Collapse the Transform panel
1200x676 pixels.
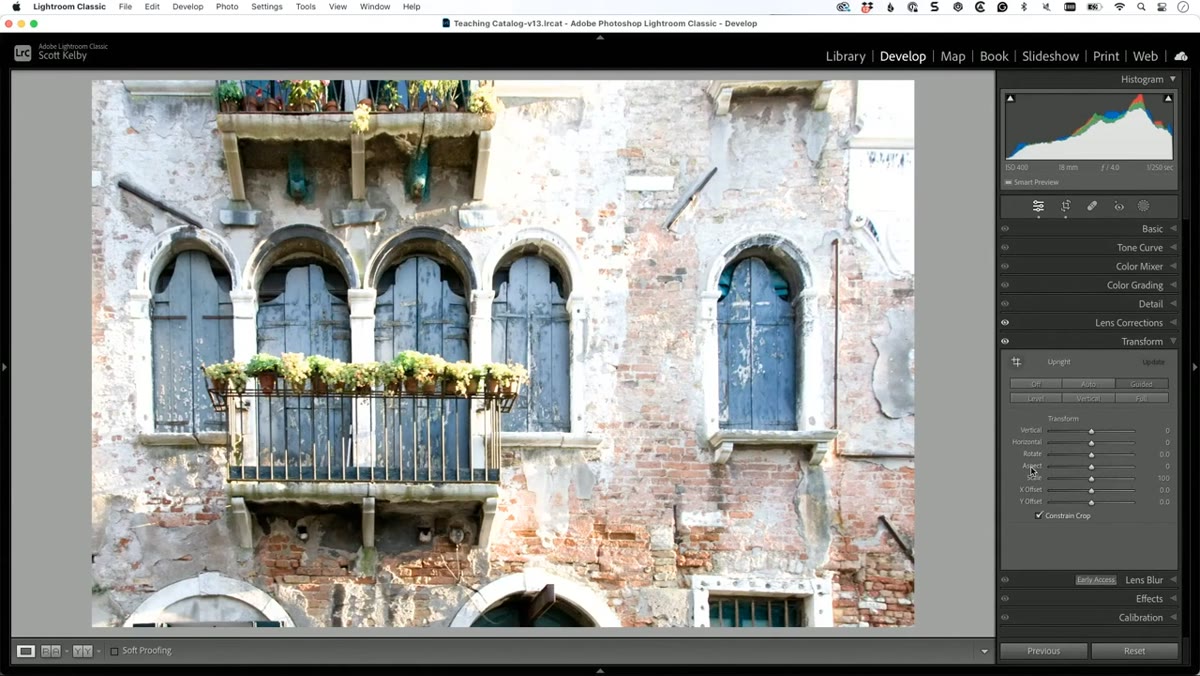[1173, 341]
